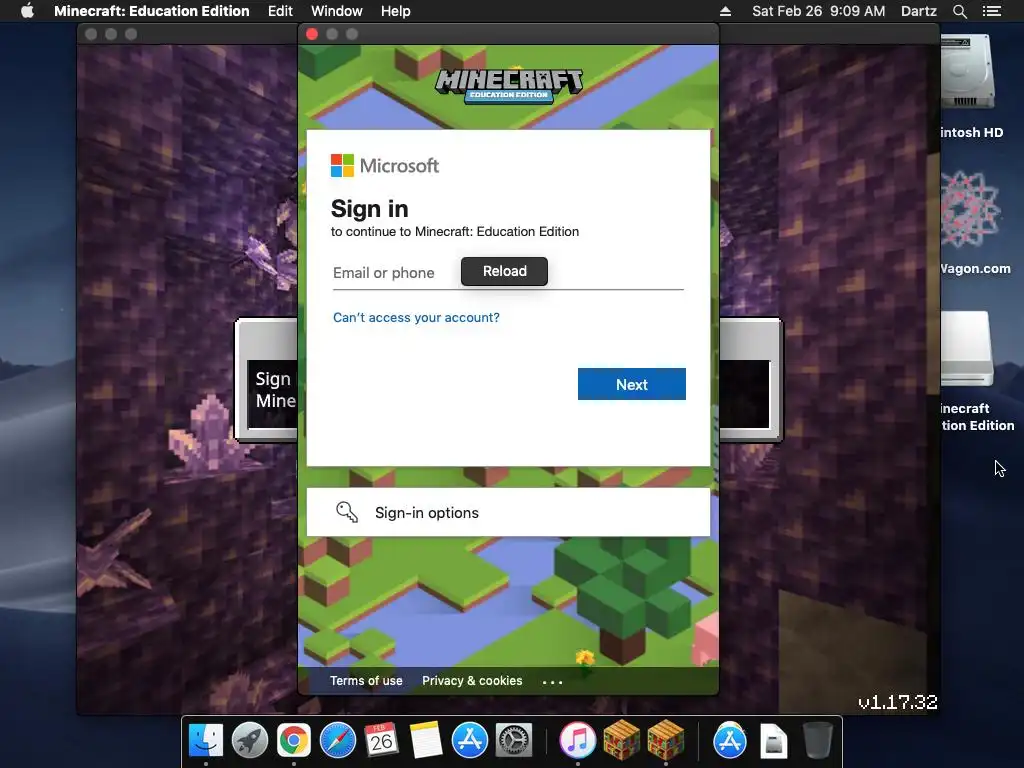This screenshot has width=1024, height=768.
Task: Open App Store next to Notes in dock
Action: coord(470,741)
